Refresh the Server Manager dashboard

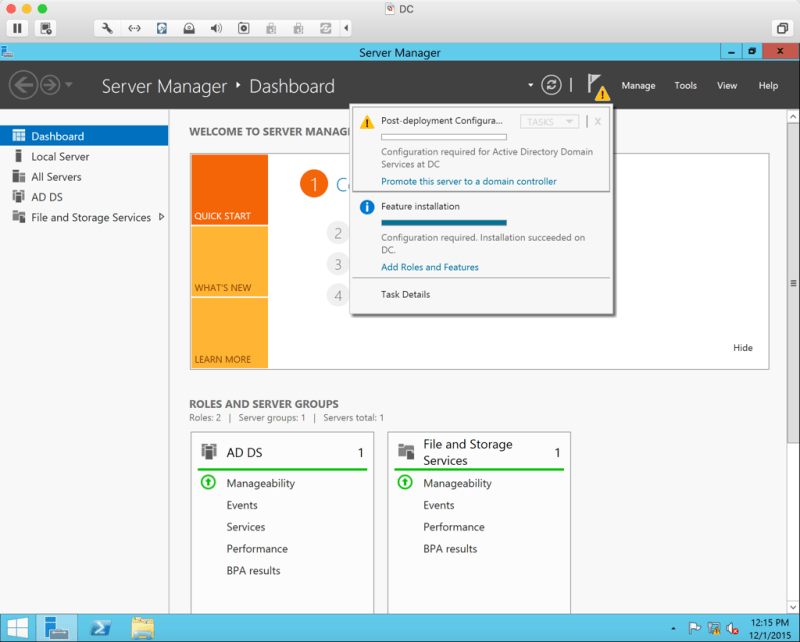coord(551,86)
